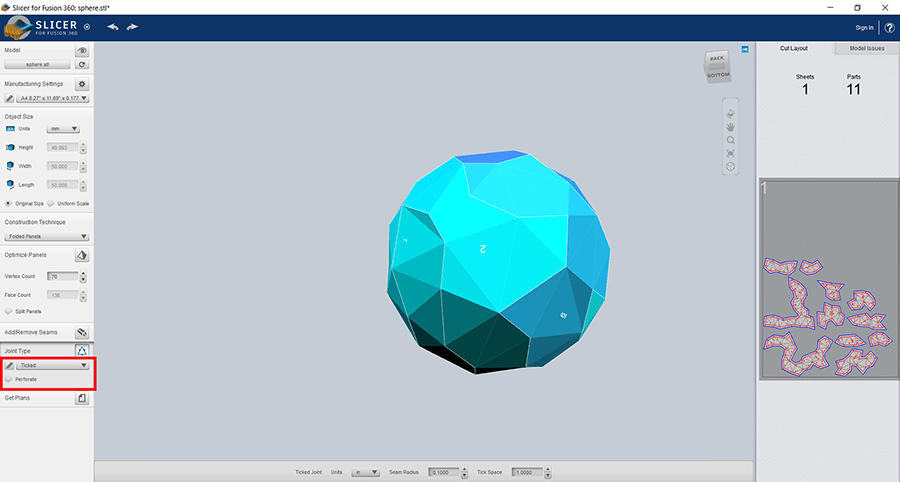Open the Ticked joint type dropdown
Screen dimensions: 900x482
click(52, 365)
